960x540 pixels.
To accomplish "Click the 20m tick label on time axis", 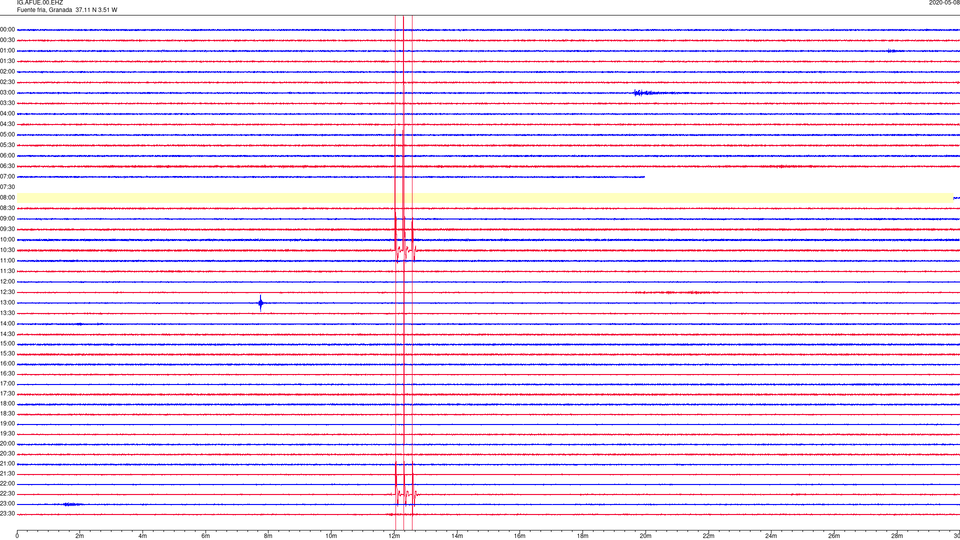I will coord(645,536).
